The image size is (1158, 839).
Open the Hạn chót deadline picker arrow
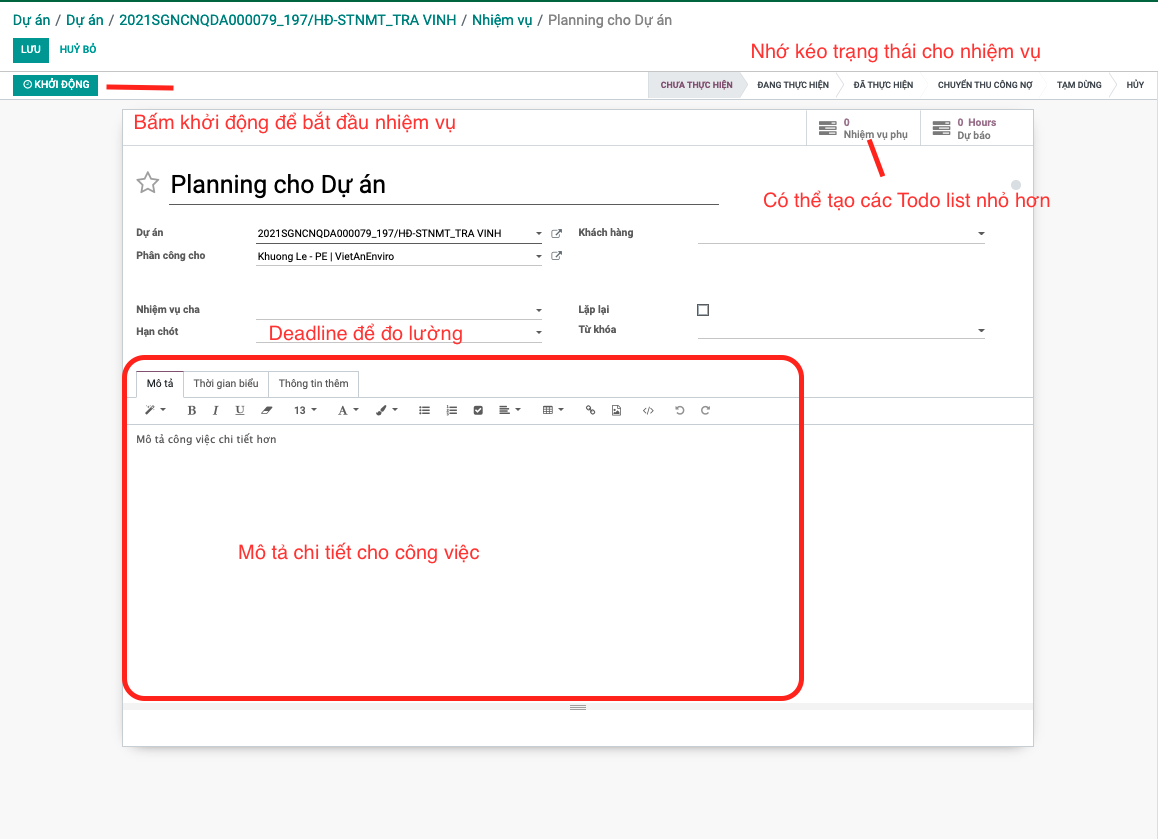(x=538, y=332)
